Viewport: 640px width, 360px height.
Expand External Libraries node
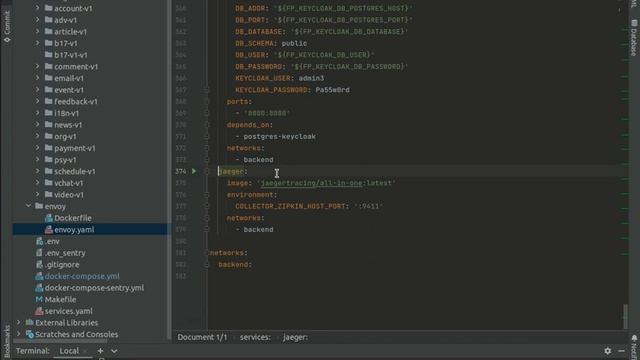18,322
